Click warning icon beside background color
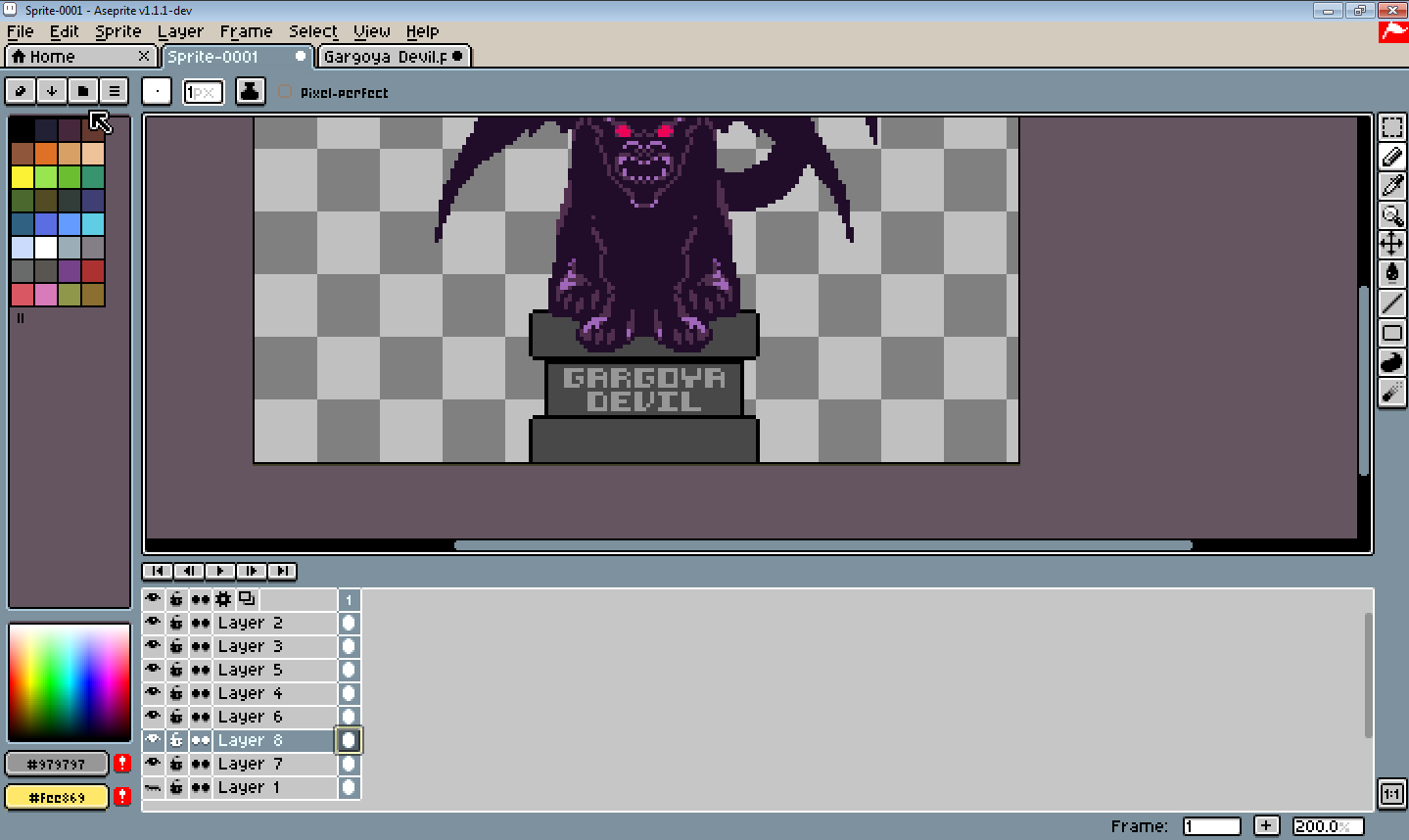1409x840 pixels. point(121,796)
